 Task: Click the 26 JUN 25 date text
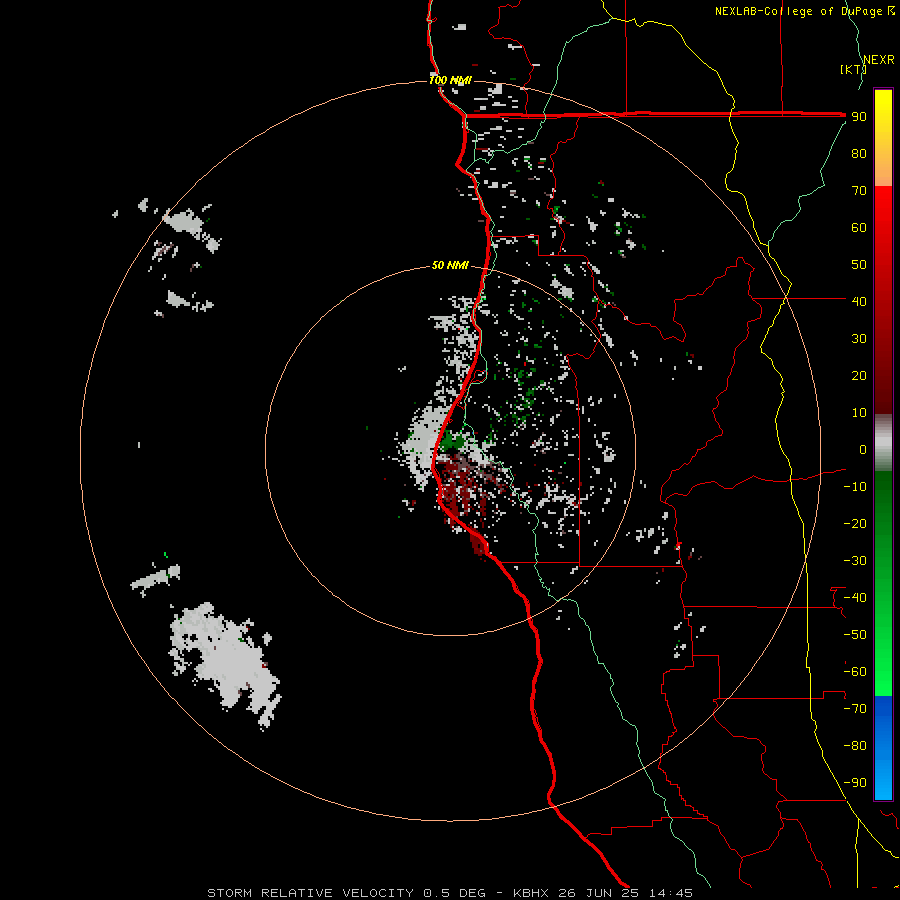tap(599, 893)
